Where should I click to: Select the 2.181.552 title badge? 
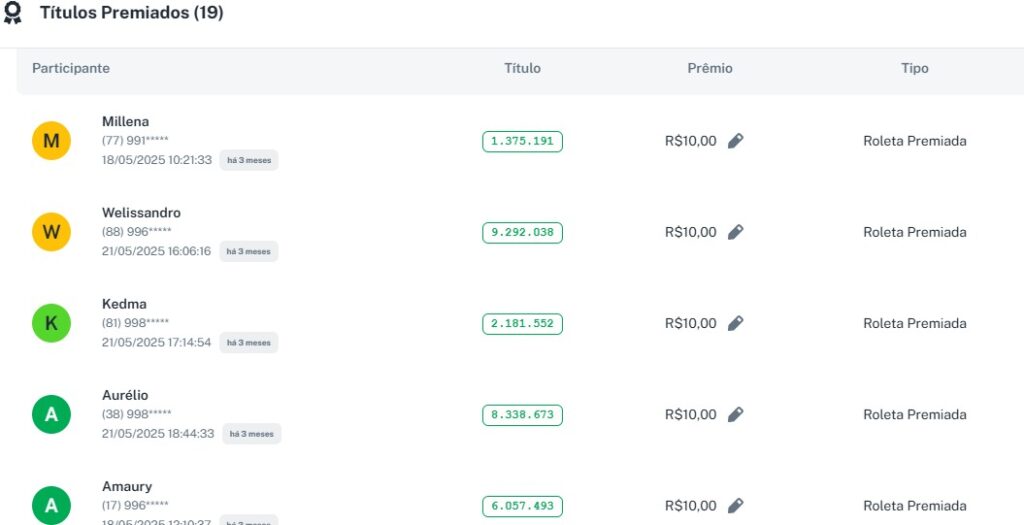point(522,323)
